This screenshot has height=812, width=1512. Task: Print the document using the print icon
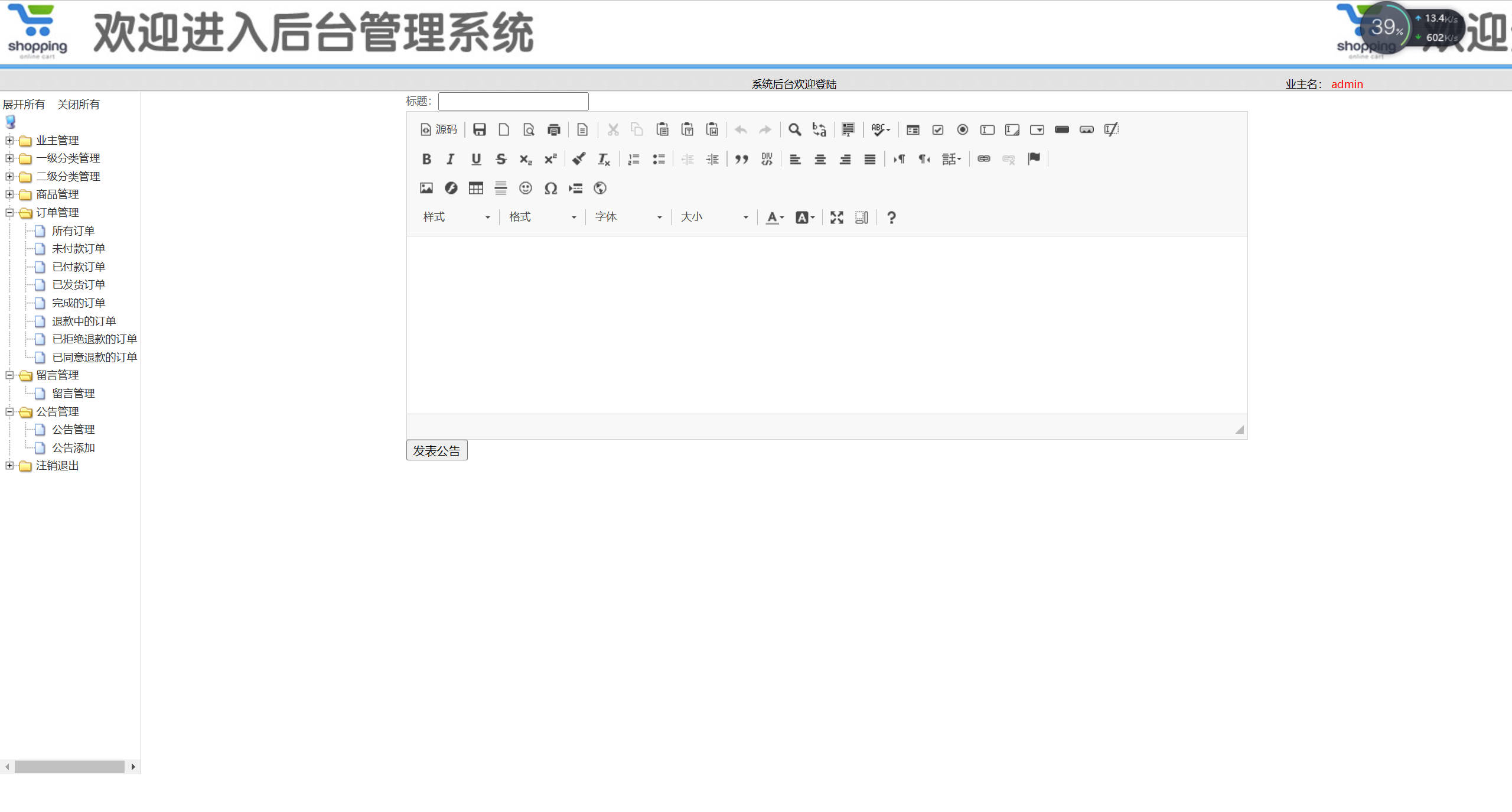pos(553,130)
